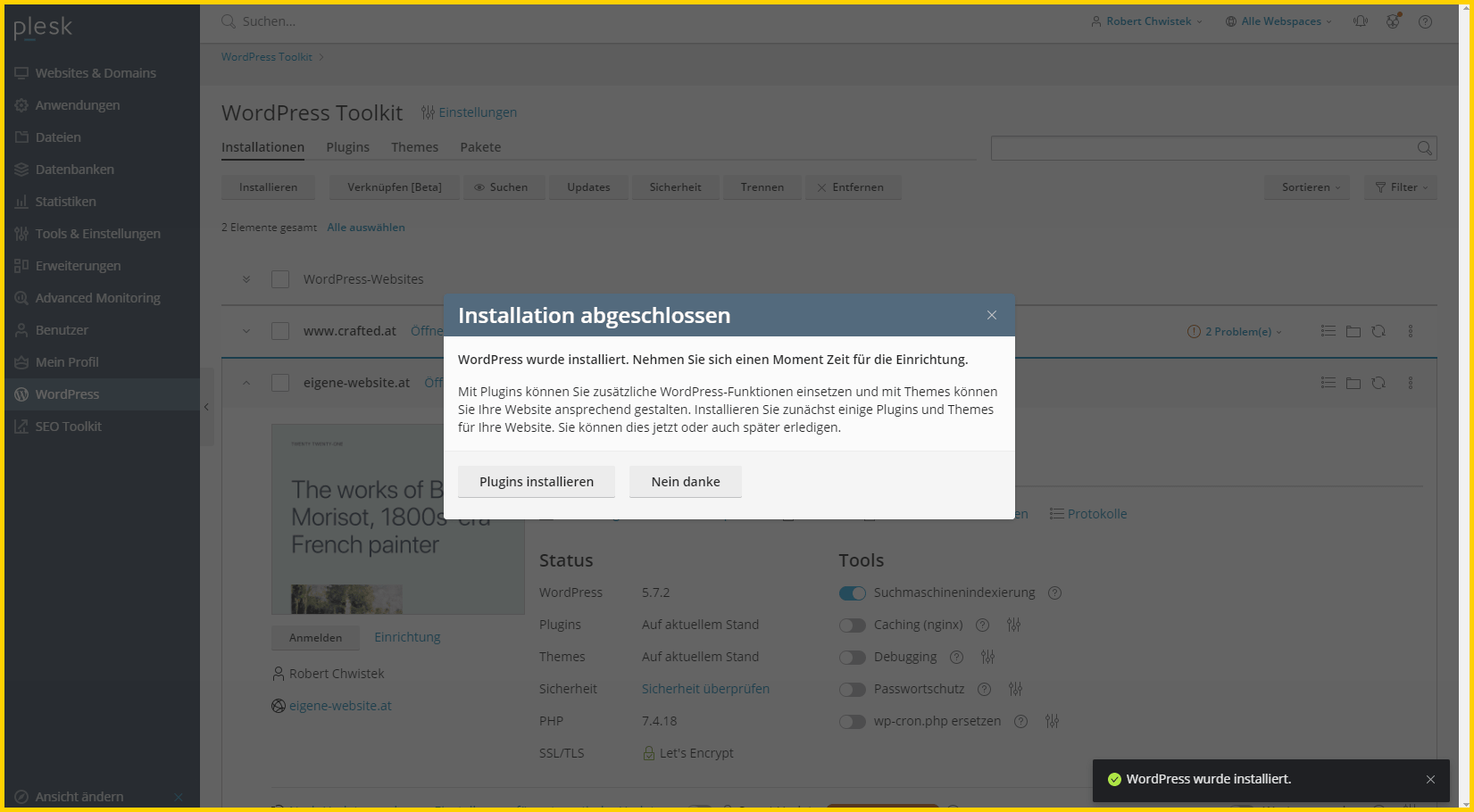Open Datenbanken in sidebar
Screen dimensions: 1474x812
101,170
